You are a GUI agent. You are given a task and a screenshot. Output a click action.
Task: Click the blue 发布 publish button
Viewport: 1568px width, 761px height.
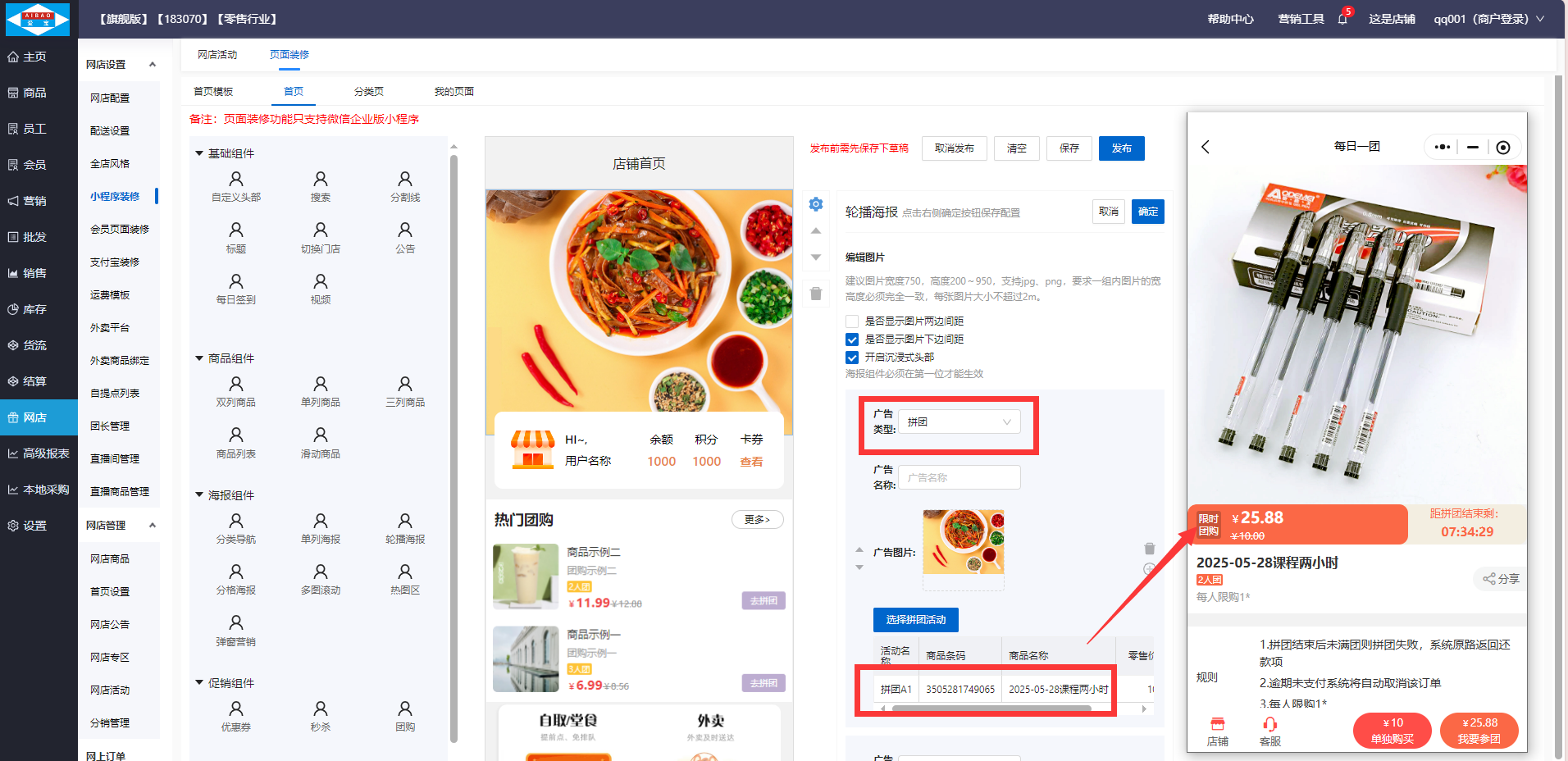tap(1121, 148)
